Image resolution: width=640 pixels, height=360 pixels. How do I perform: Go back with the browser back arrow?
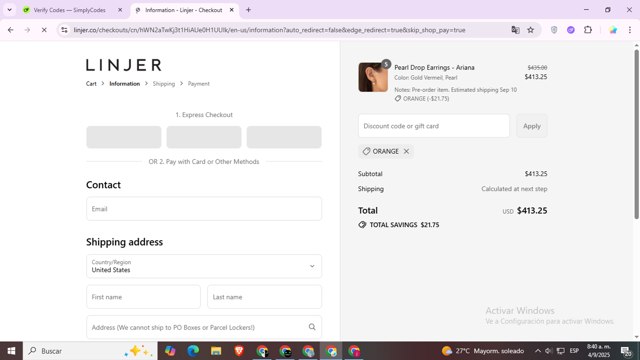[11, 30]
